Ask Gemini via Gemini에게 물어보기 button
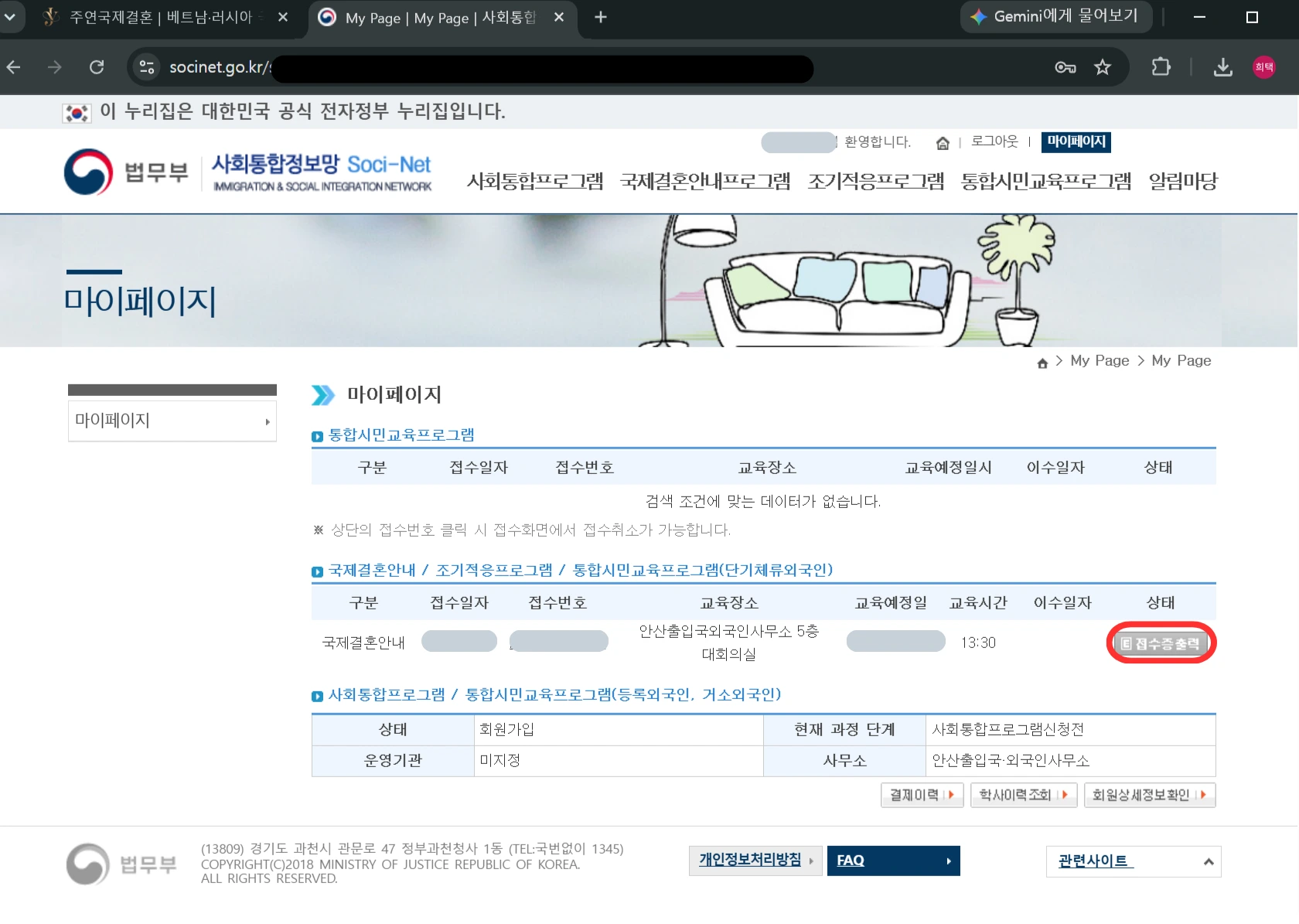1299x924 pixels. [x=1055, y=16]
